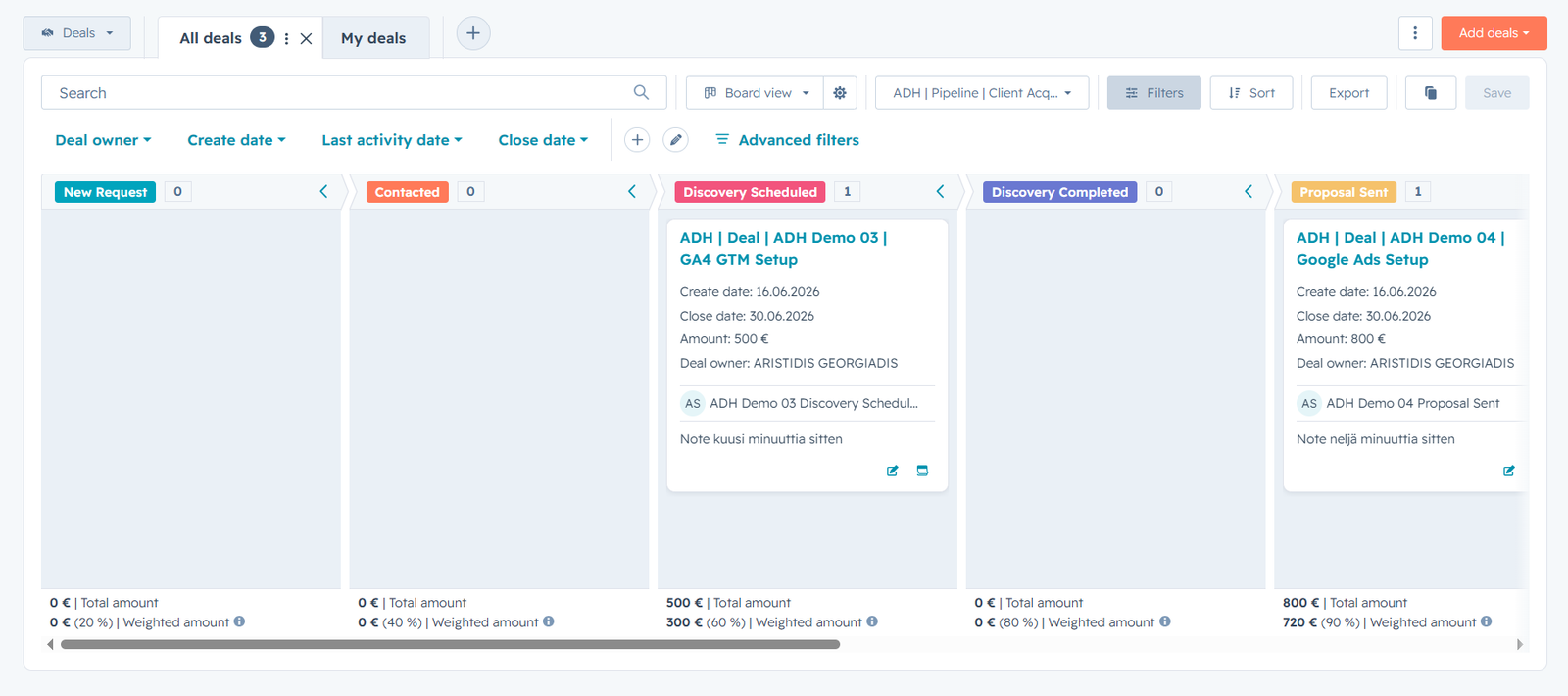Show weighted amount info, Discovery Scheduled

point(872,621)
